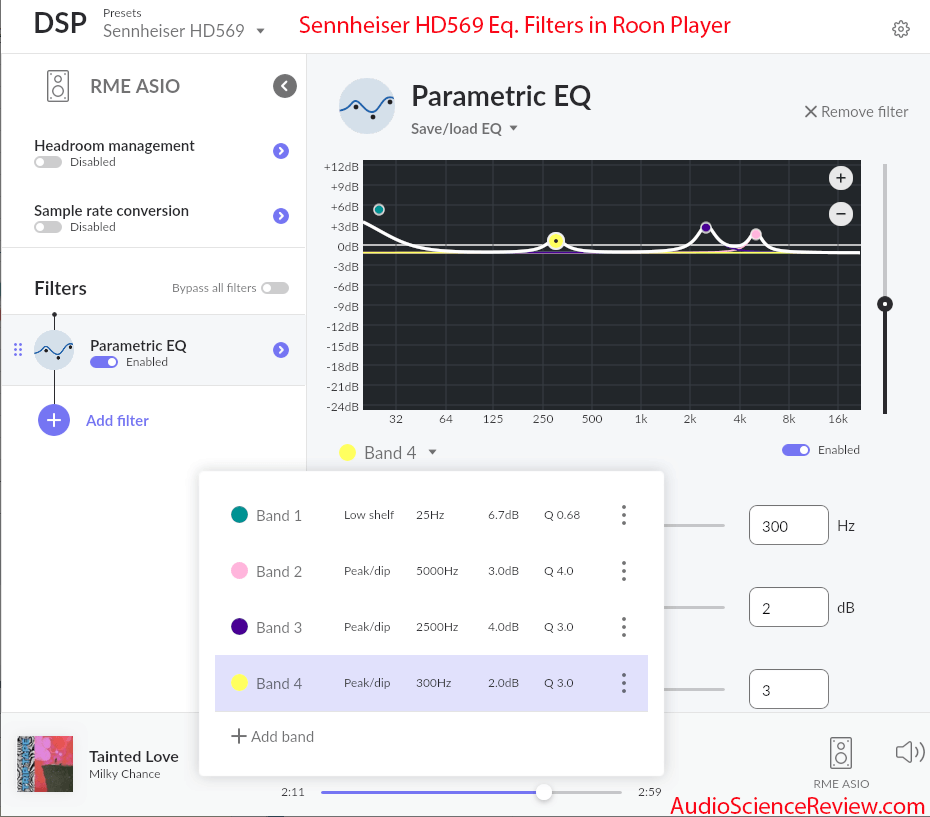
Task: Toggle Bypass all filters switch
Action: click(x=275, y=288)
